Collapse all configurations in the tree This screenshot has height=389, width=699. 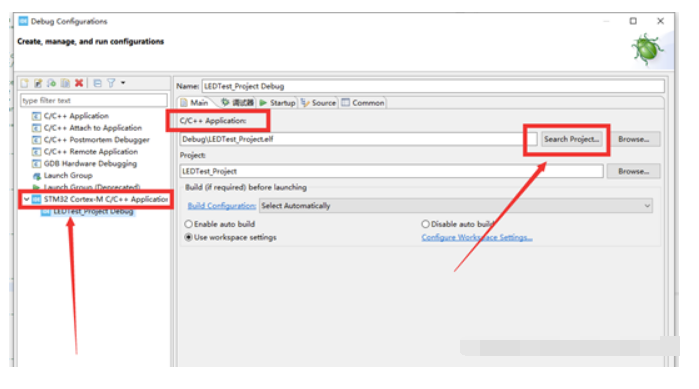pos(98,83)
